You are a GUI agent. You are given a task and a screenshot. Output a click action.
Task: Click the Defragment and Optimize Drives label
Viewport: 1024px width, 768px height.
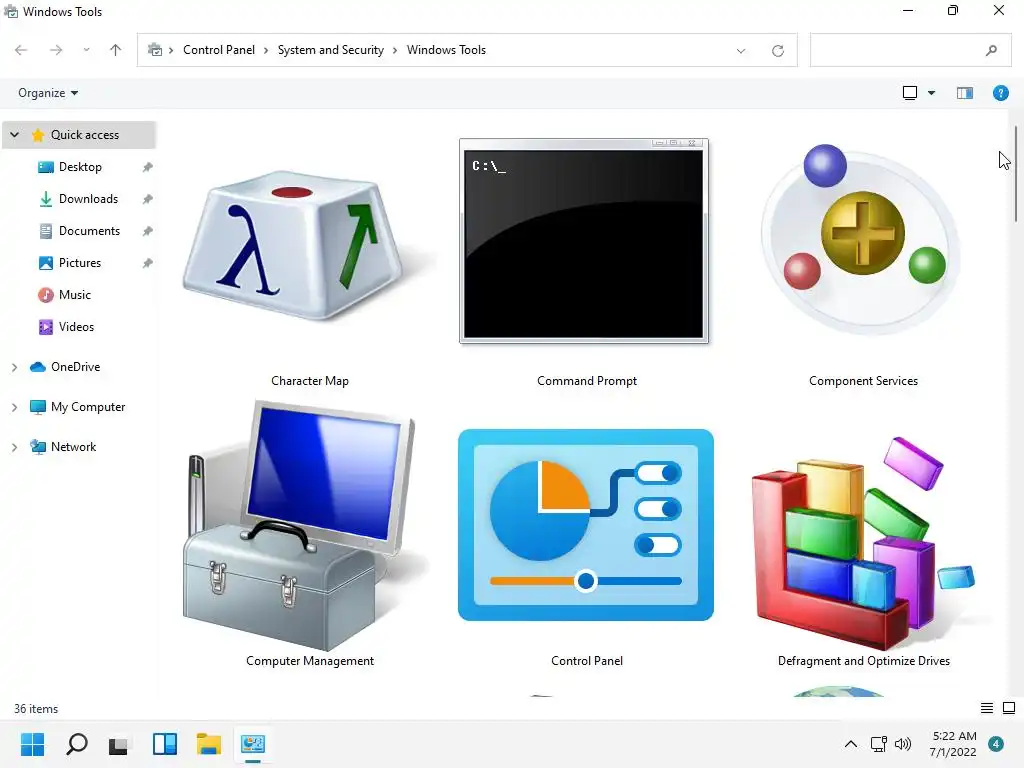[863, 661]
